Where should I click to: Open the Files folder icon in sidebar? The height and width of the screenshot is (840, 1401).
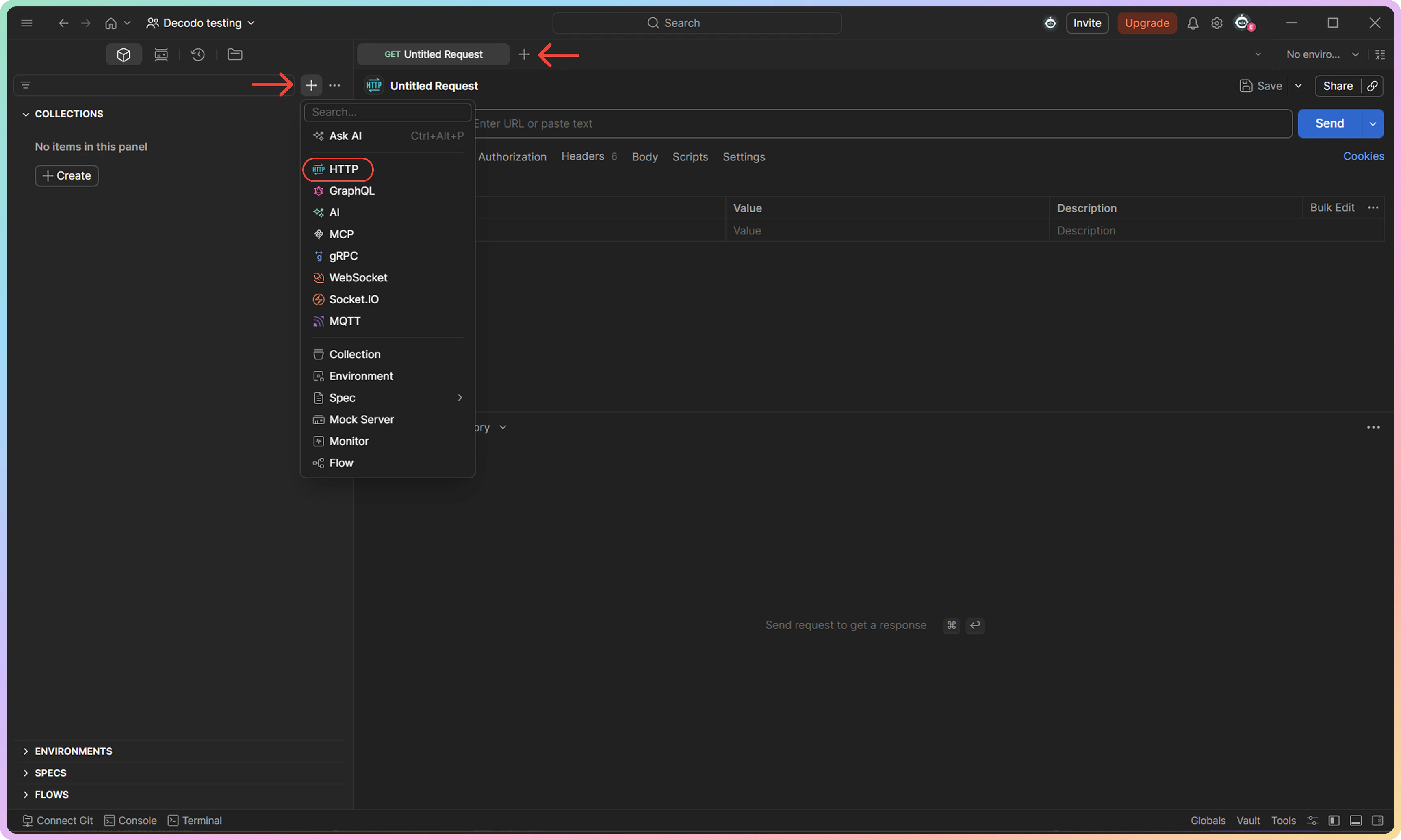[x=235, y=54]
